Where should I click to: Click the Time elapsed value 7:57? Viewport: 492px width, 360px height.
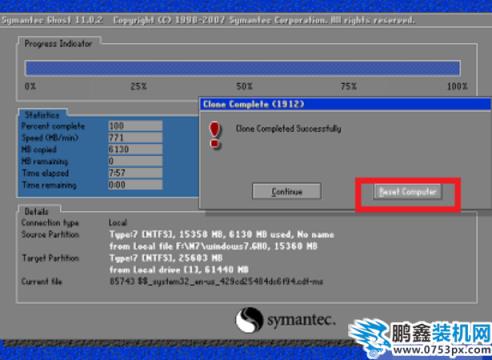pos(135,173)
